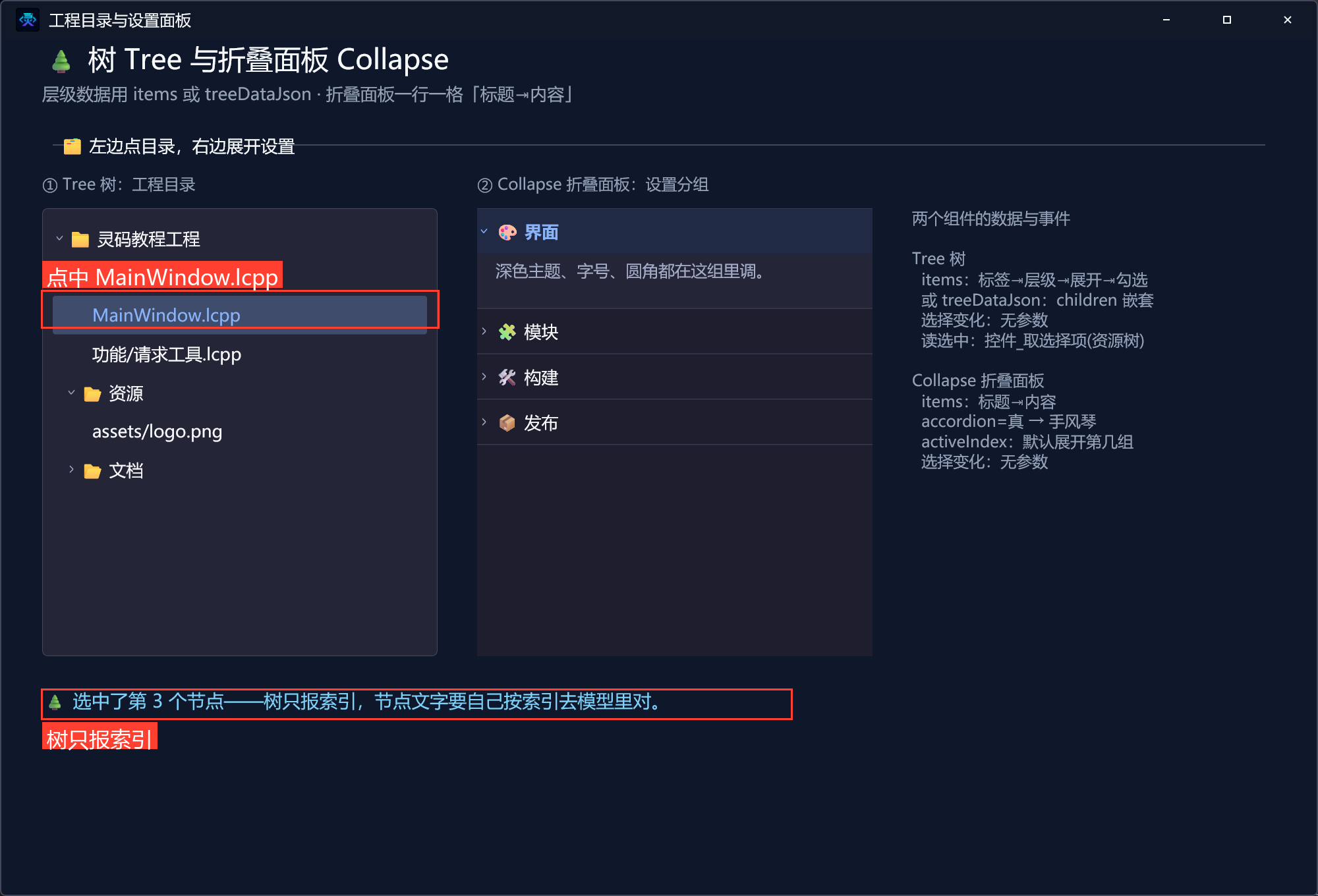Click the palette icon beside 界面
Screen dimensions: 1318x896
[507, 233]
